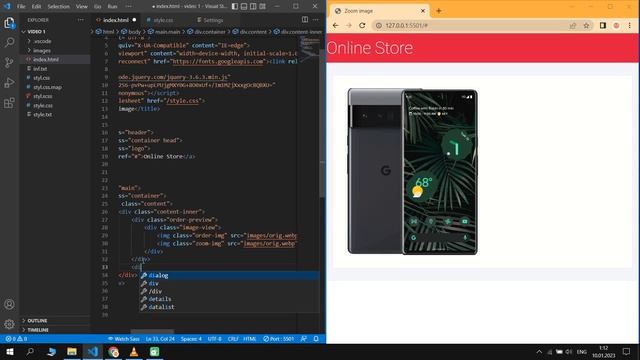Open inf.txt in the Explorer tree
The height and width of the screenshot is (360, 640).
point(55,69)
